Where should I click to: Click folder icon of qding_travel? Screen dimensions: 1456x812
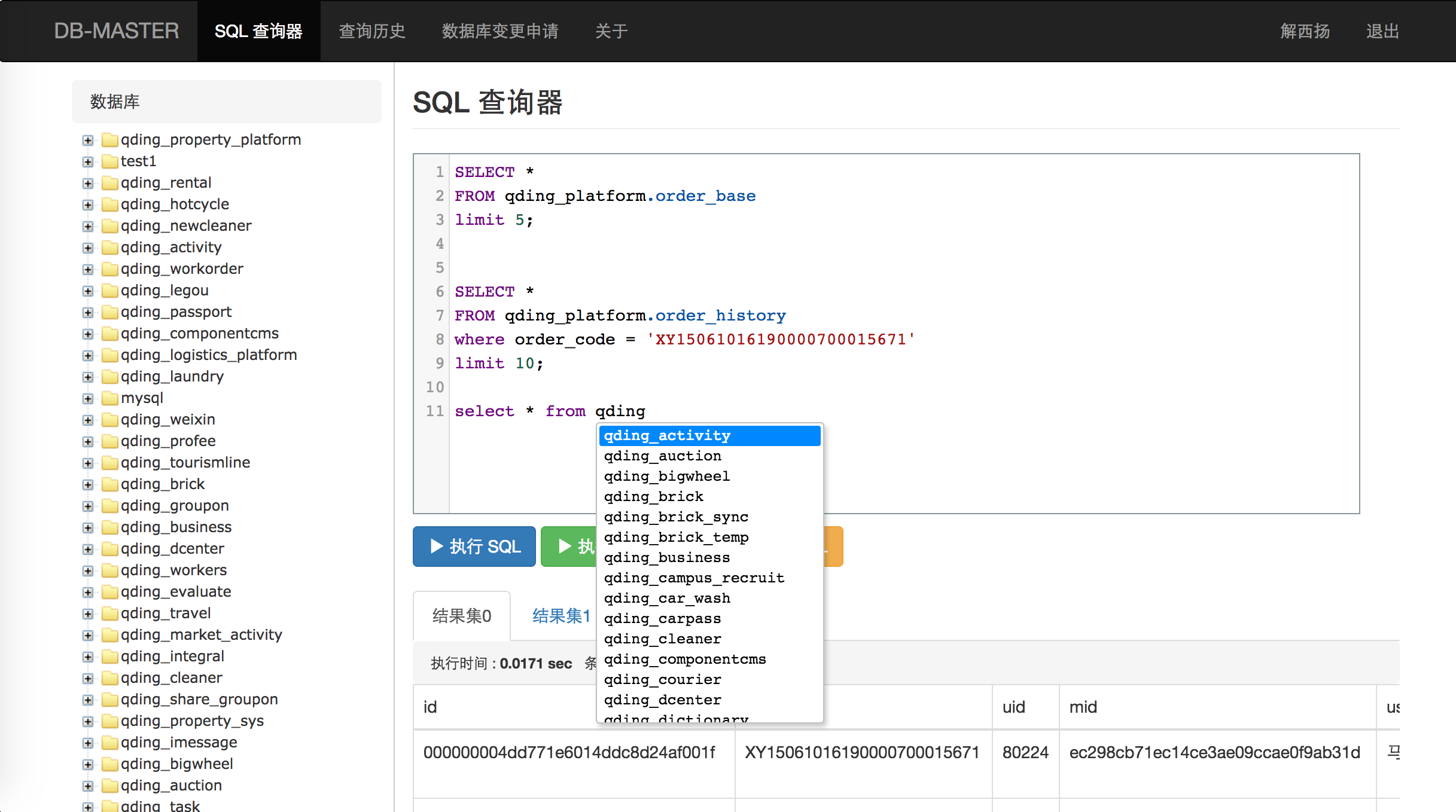(109, 613)
